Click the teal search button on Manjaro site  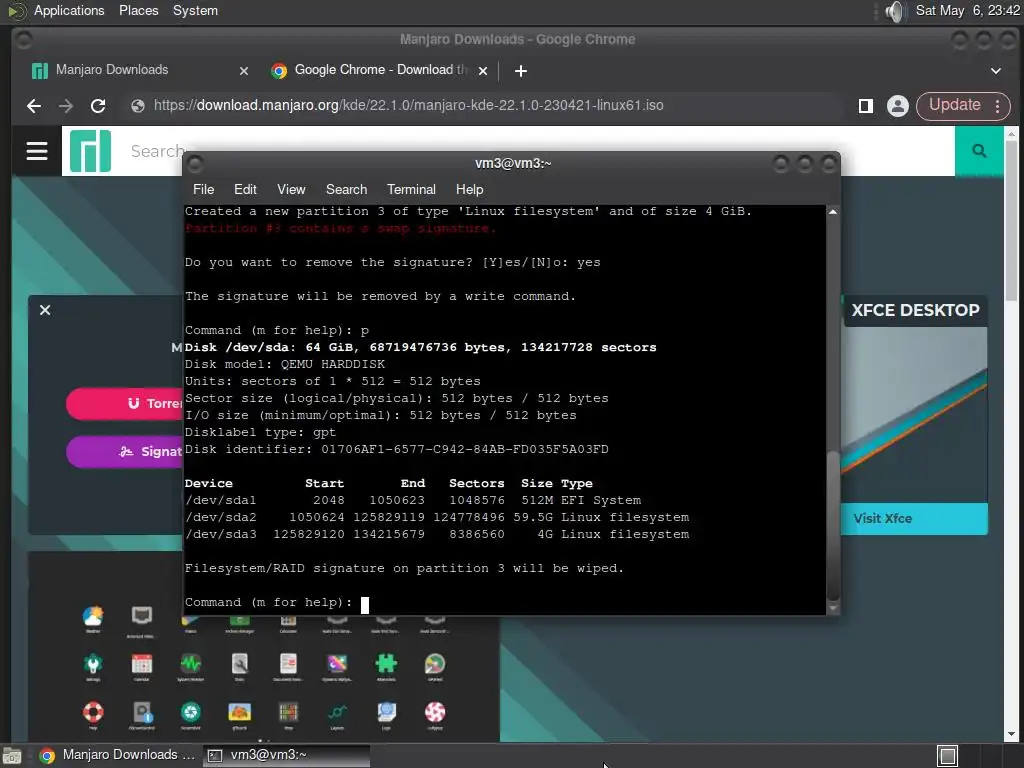click(979, 151)
